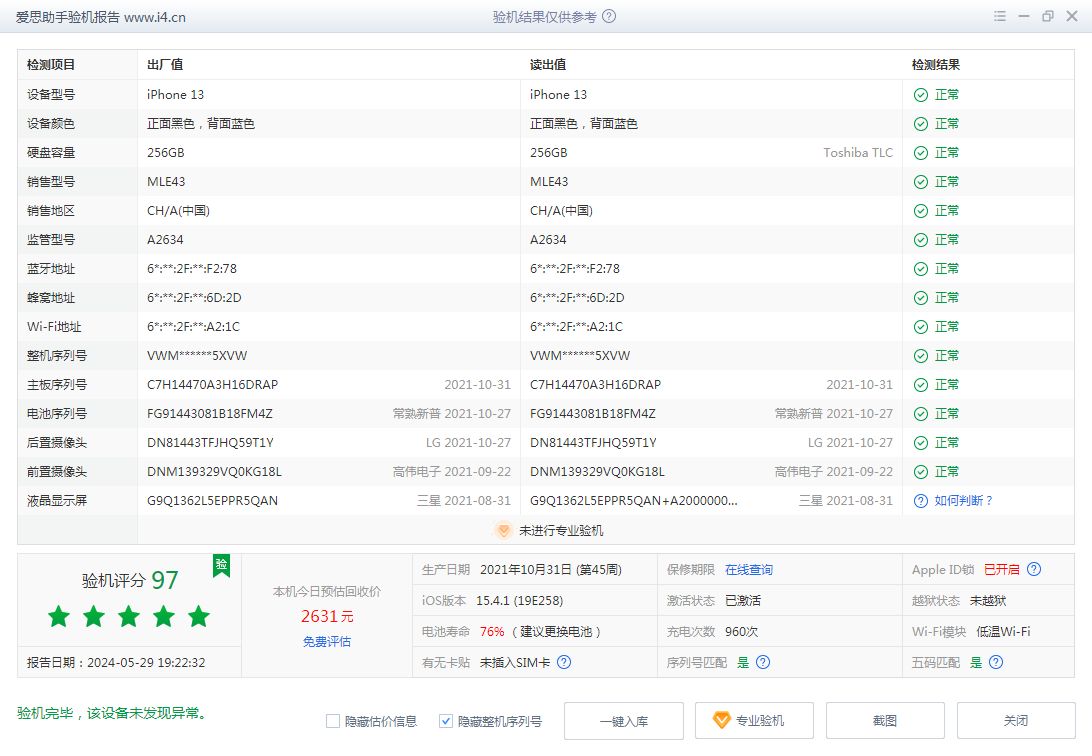Click the question icon before 如何判断
The image size is (1092, 756).
click(x=921, y=501)
